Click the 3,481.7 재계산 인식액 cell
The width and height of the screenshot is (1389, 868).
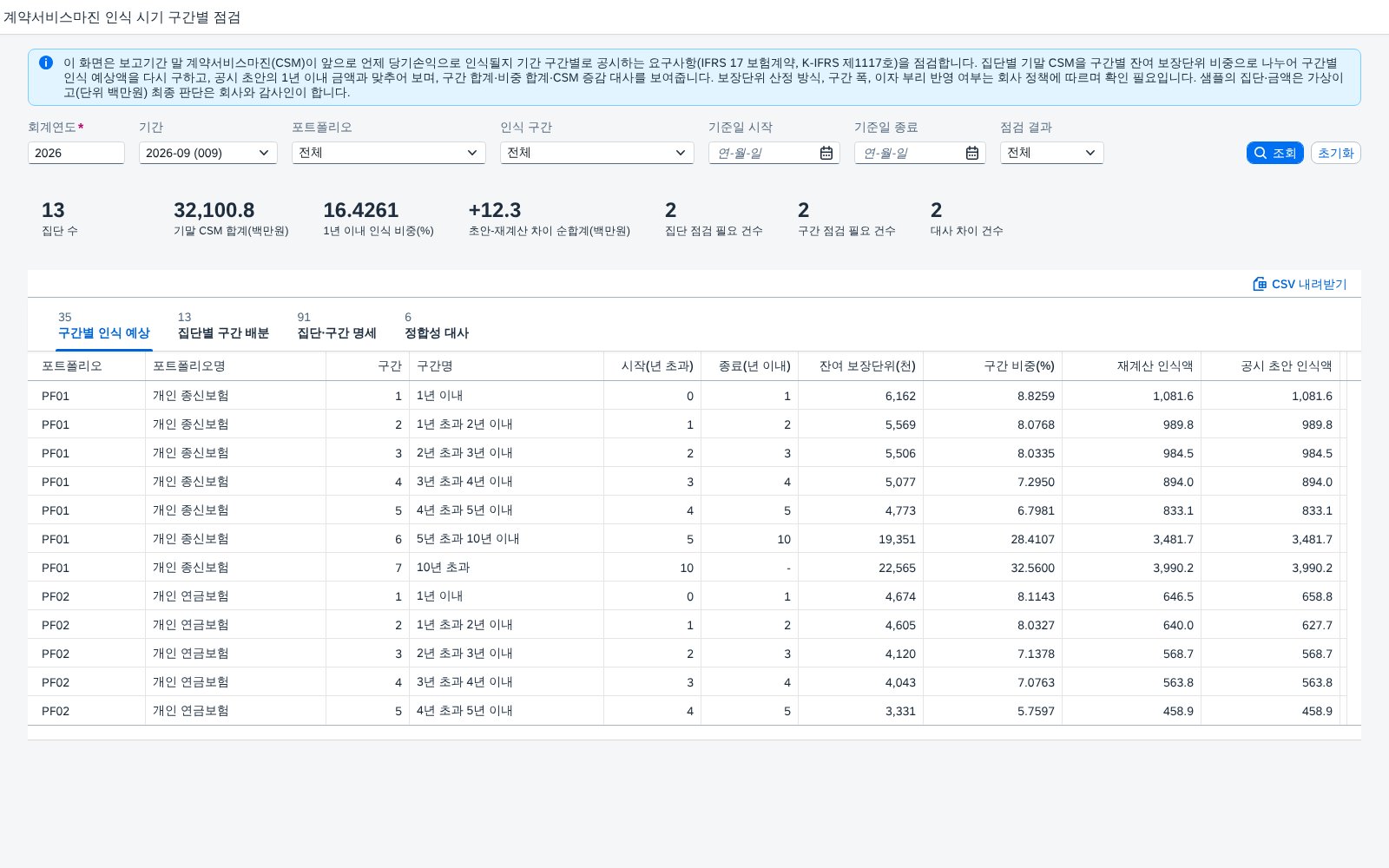point(1132,539)
